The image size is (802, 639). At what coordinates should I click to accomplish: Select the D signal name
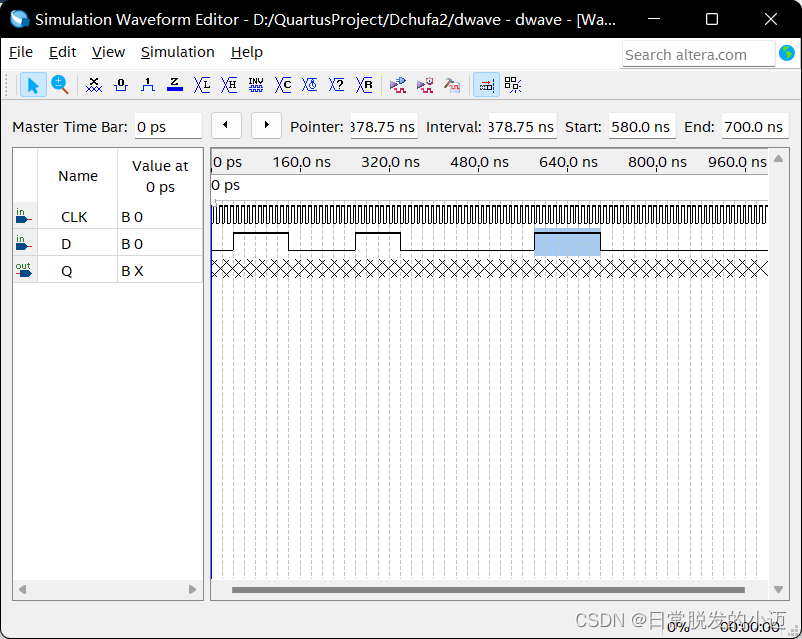click(x=66, y=244)
